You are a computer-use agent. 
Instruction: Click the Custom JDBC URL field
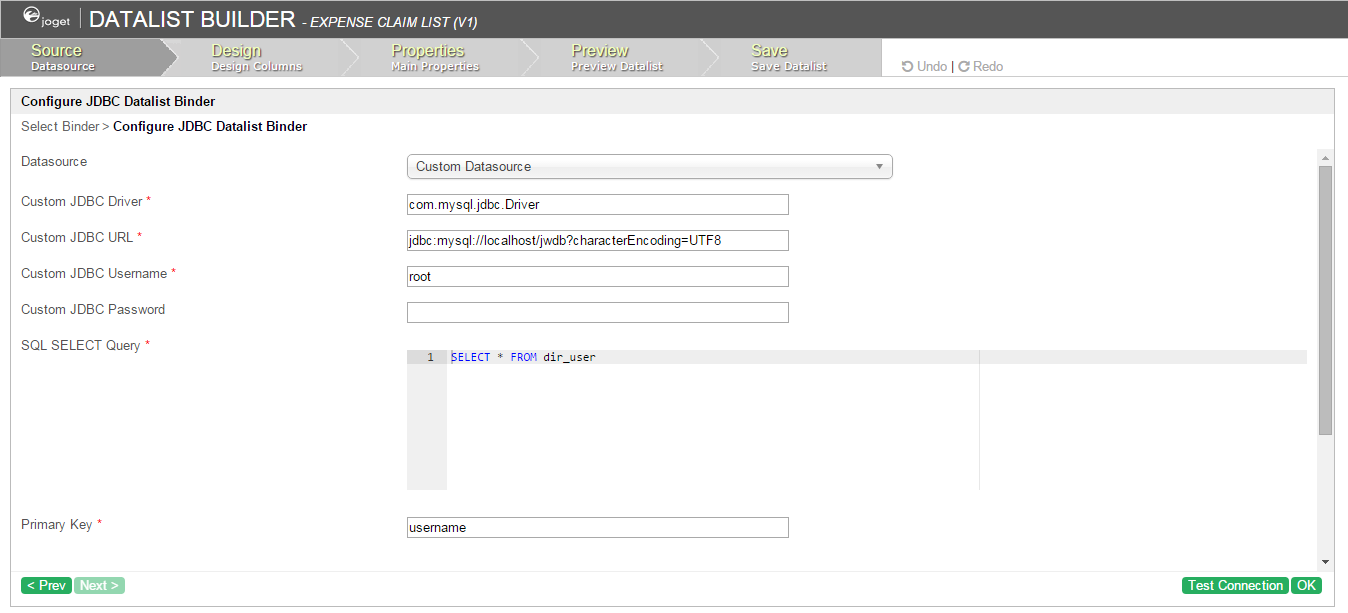click(x=597, y=241)
